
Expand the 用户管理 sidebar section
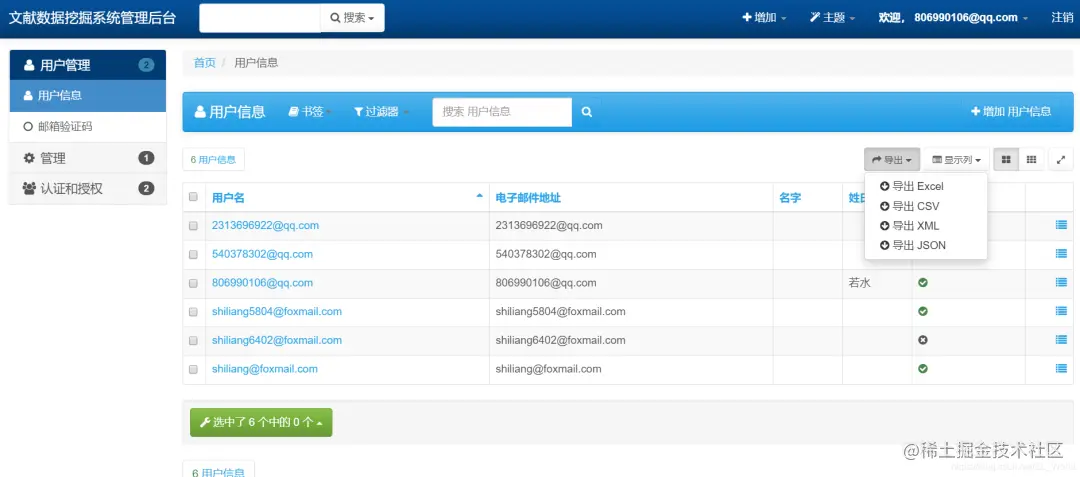point(87,65)
